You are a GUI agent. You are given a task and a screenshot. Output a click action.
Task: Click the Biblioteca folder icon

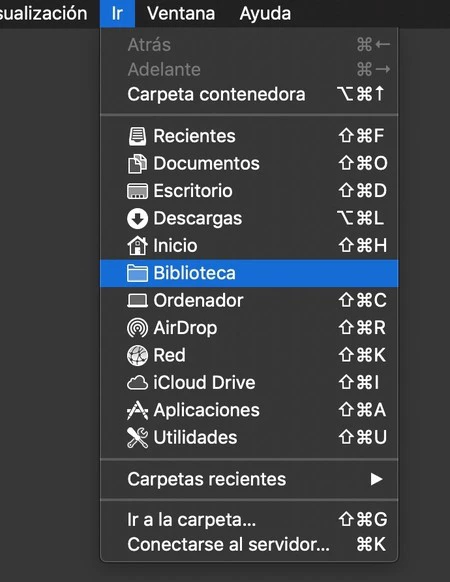[x=137, y=273]
